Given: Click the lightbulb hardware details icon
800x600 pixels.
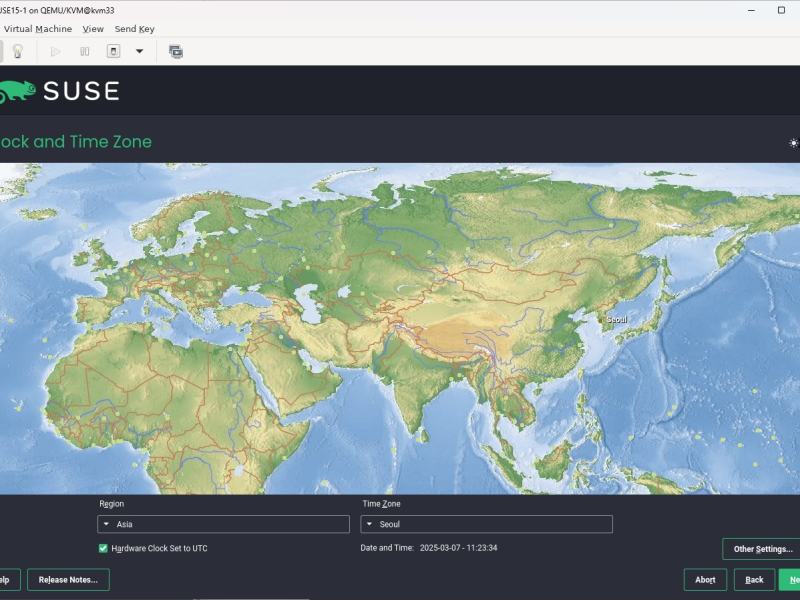Looking at the screenshot, I should click(x=18, y=52).
